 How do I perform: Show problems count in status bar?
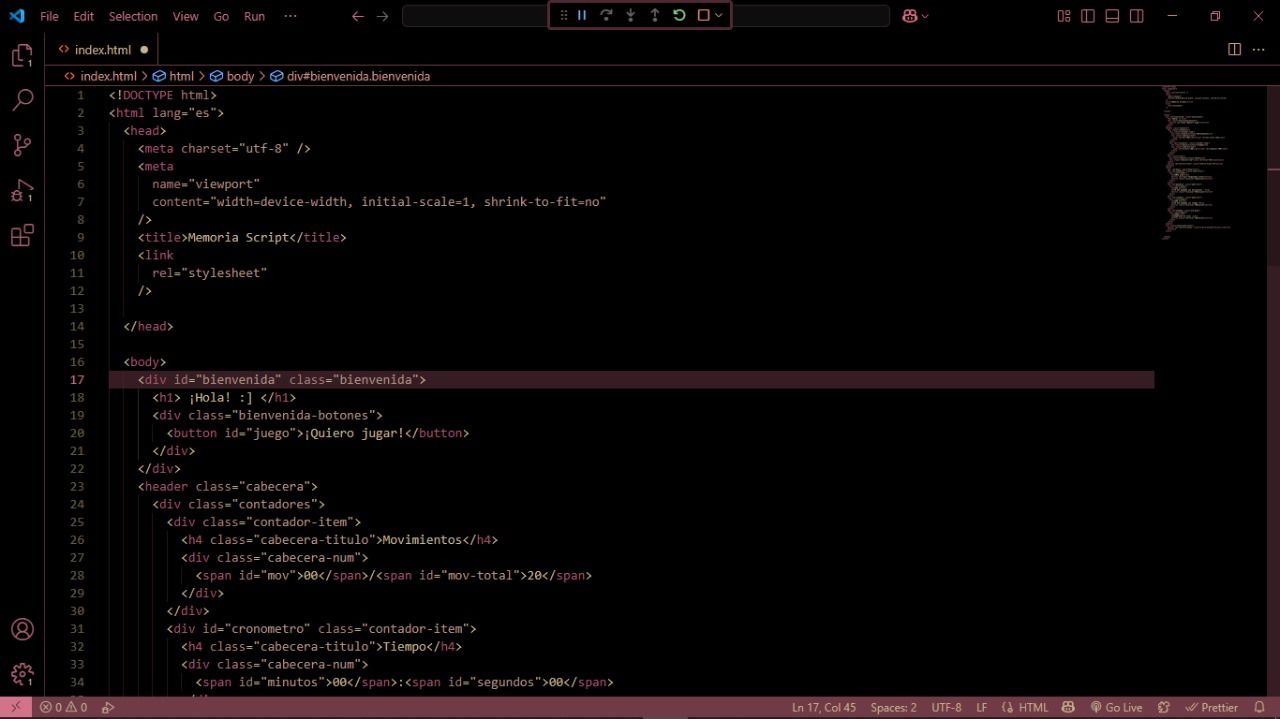(x=63, y=707)
